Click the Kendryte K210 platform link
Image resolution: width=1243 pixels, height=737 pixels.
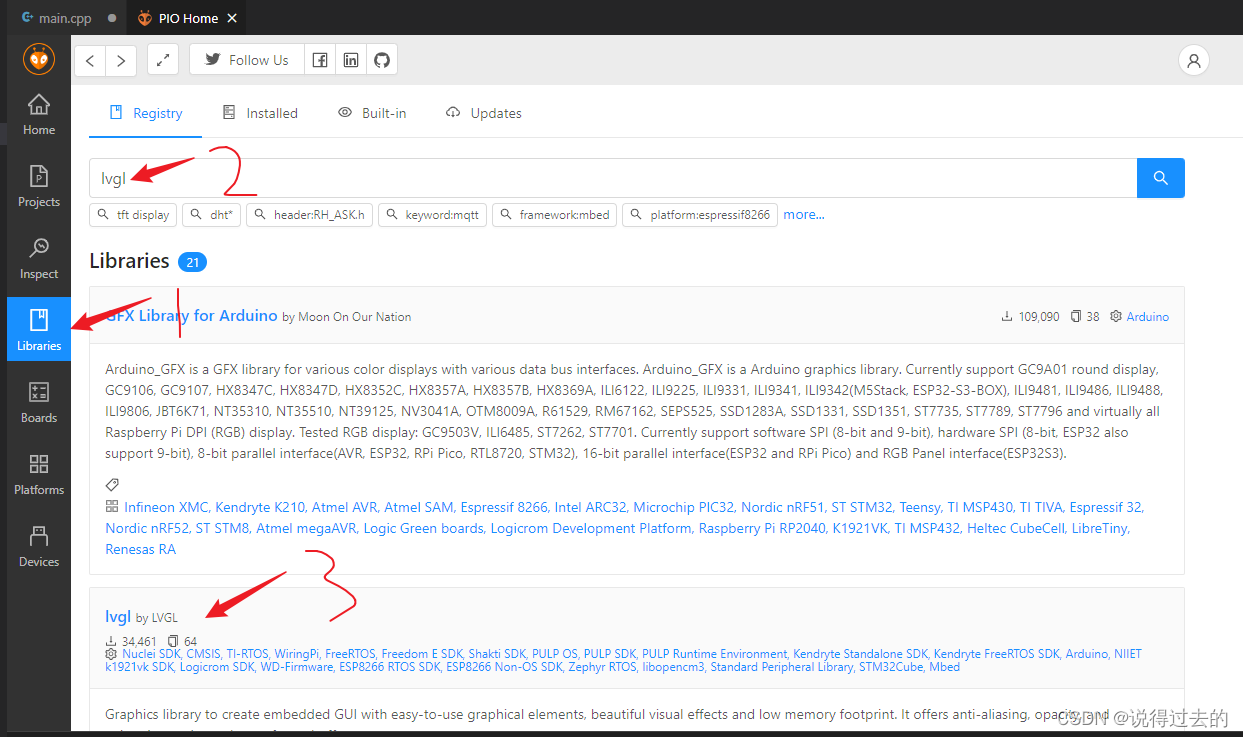coord(262,507)
